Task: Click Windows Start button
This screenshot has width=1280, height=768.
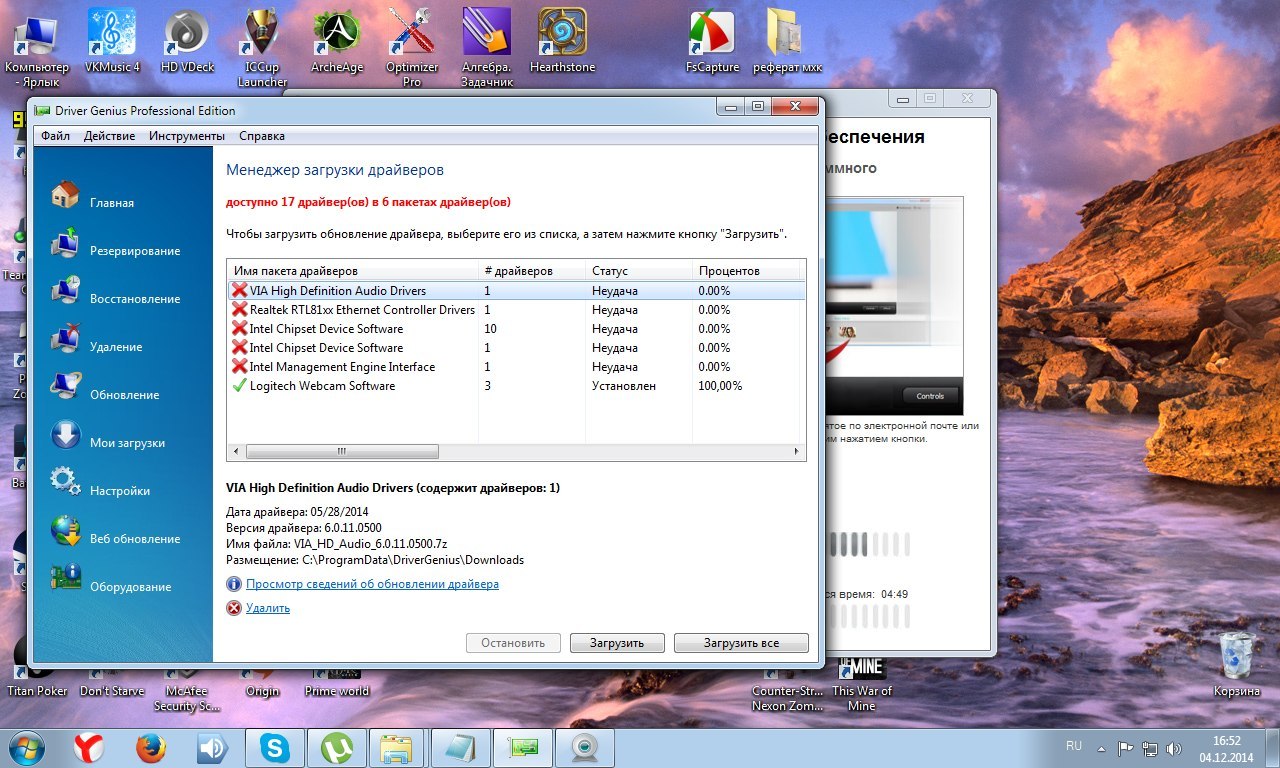Action: [x=24, y=748]
